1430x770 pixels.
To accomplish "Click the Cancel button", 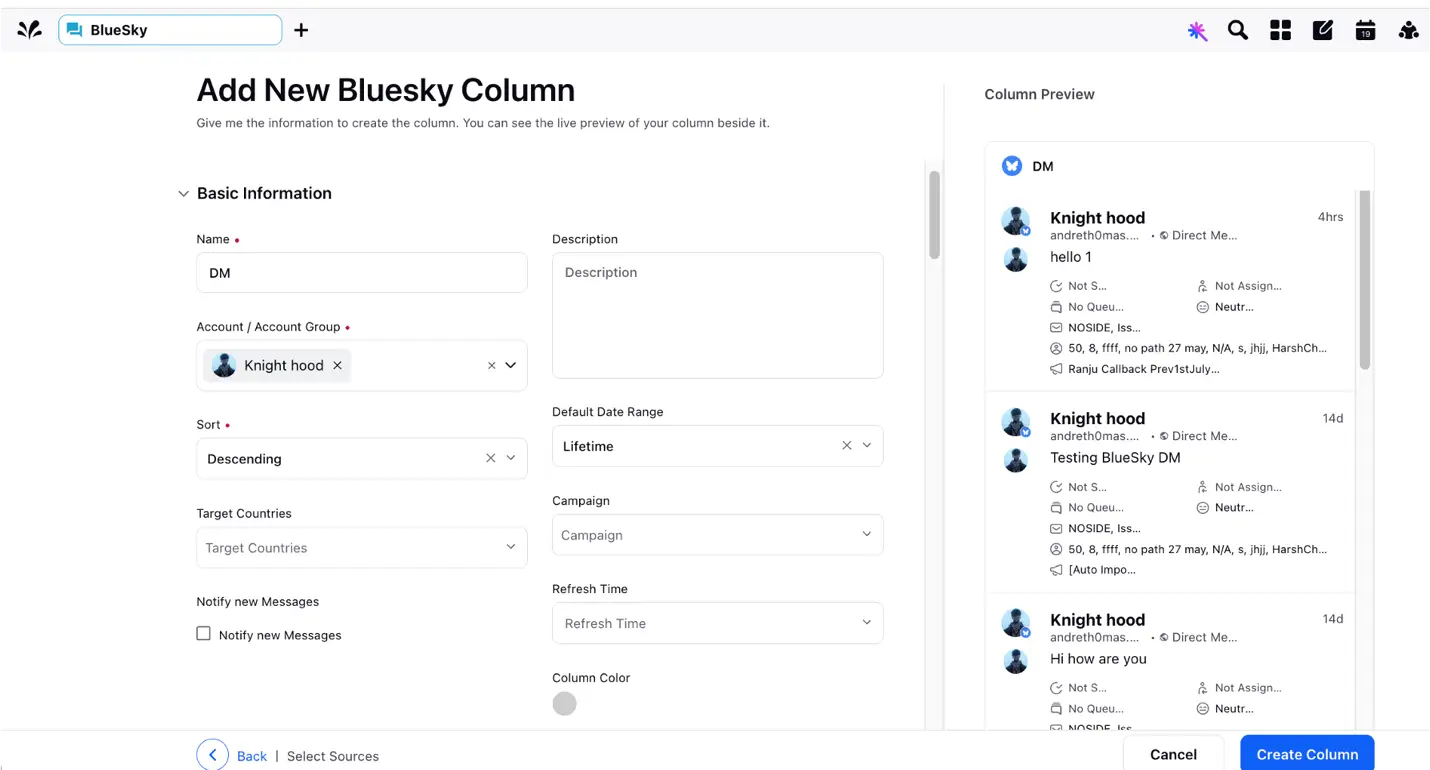I will tap(1174, 754).
